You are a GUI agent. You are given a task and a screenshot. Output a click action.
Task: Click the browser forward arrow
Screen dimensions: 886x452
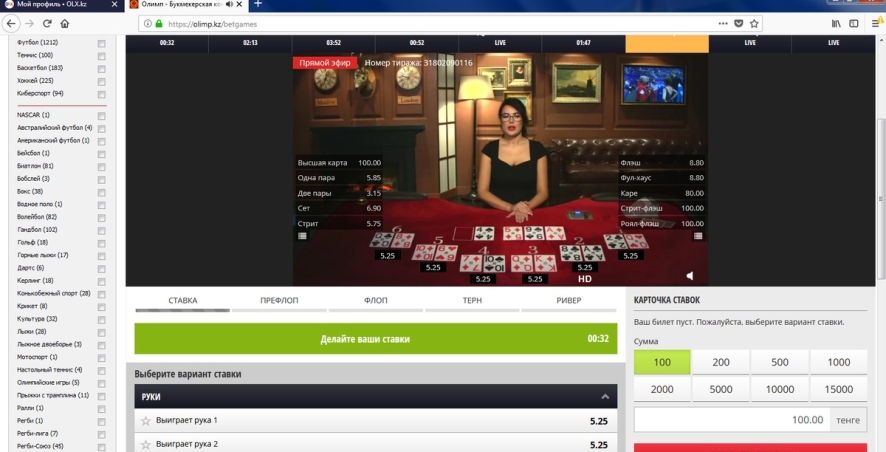29,24
